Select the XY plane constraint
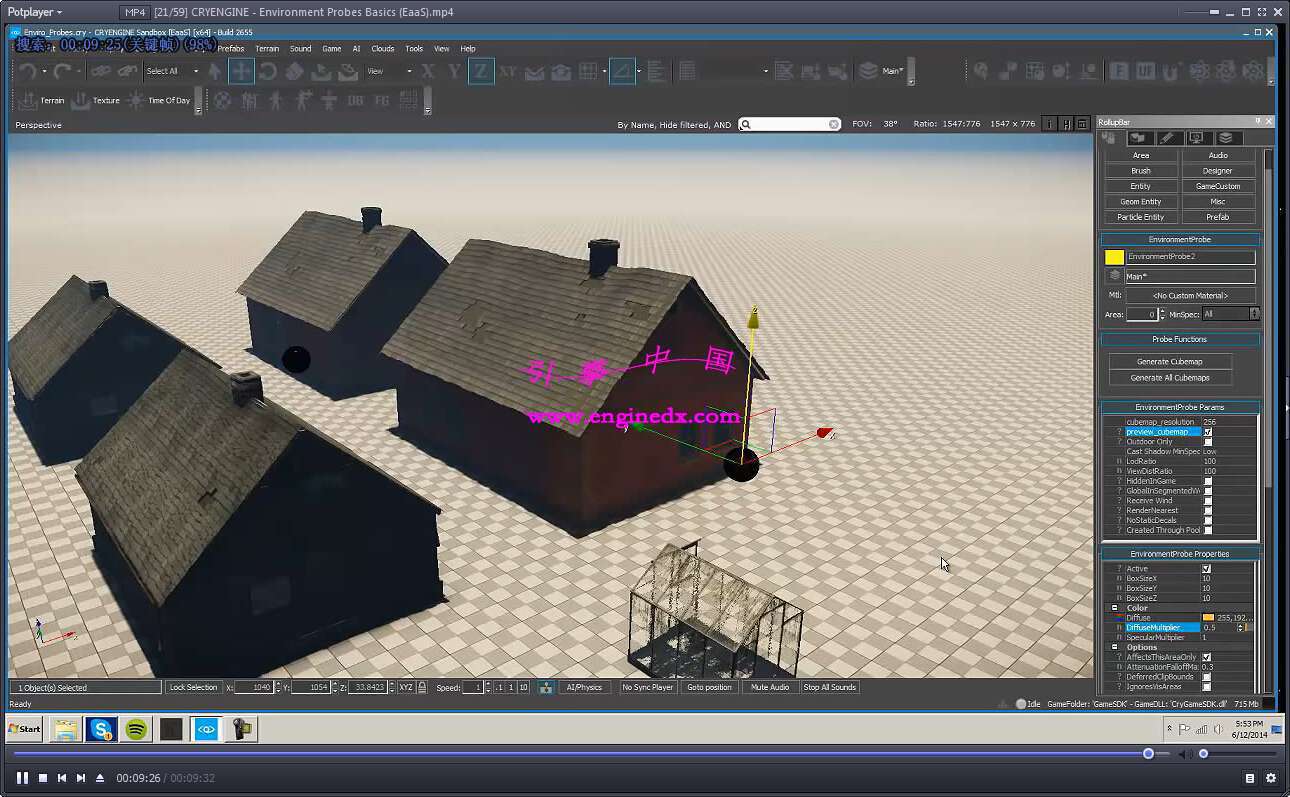This screenshot has height=797, width=1290. click(x=508, y=71)
